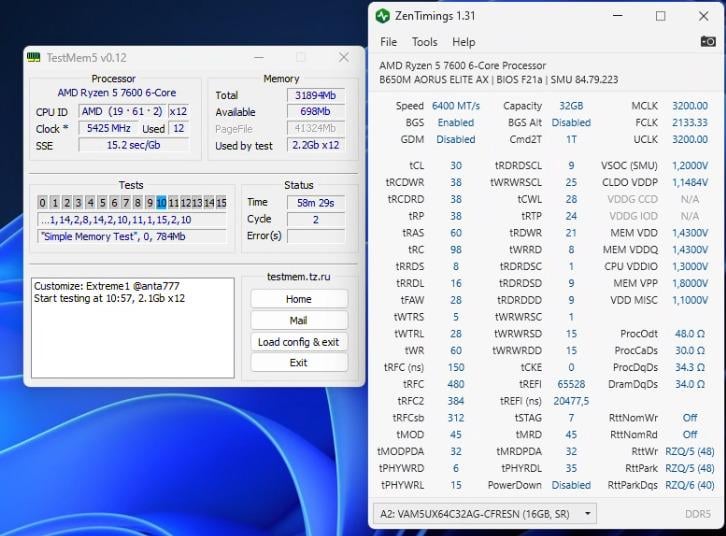Click the TestMem5 RAM icon in its title bar
726x536 pixels.
point(33,57)
